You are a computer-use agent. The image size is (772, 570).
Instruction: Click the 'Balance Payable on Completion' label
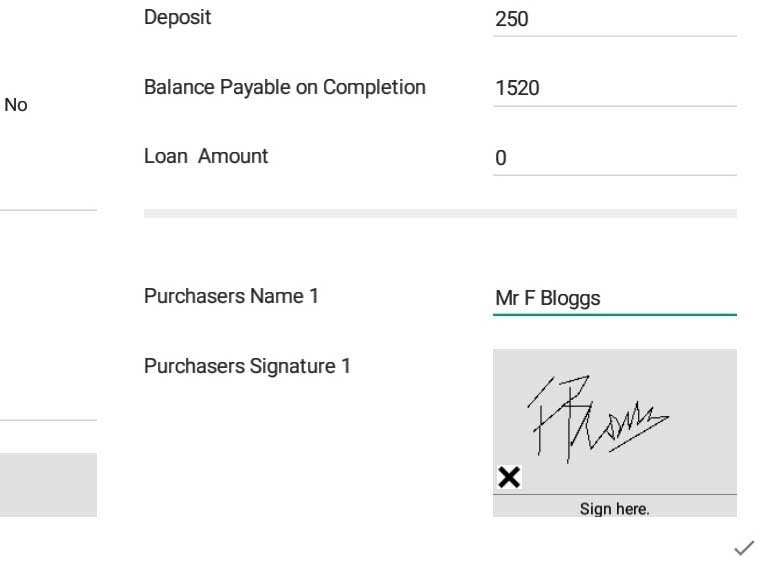pos(285,87)
